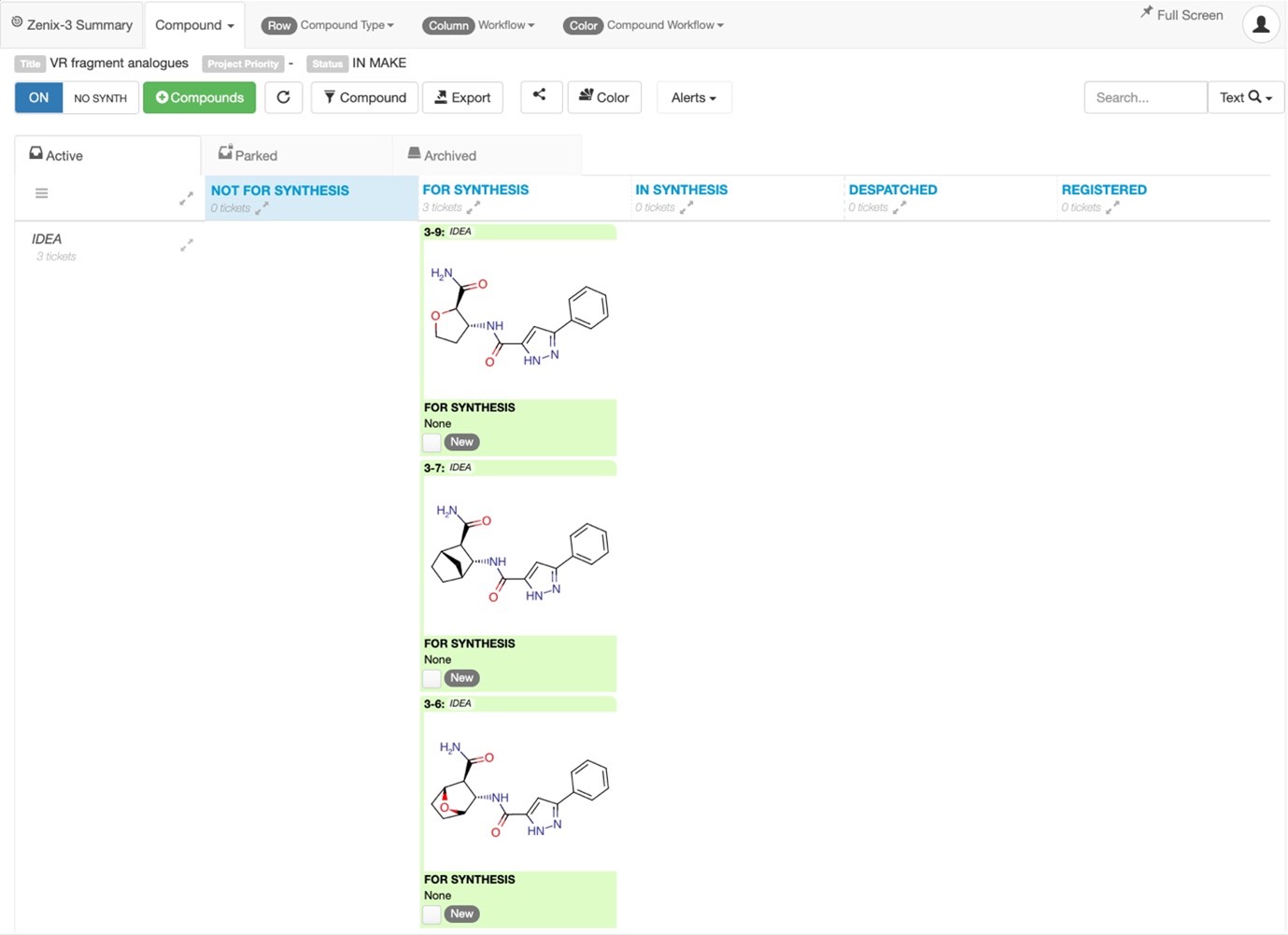This screenshot has width=1288, height=935.
Task: Tick the checkbox on compound 3-9
Action: point(432,442)
